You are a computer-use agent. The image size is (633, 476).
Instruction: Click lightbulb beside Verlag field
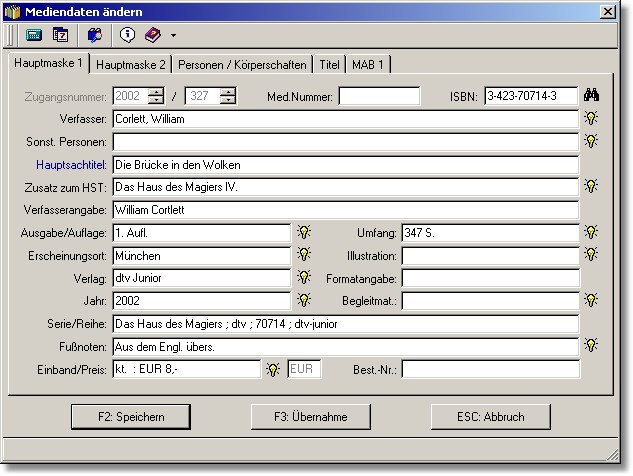click(304, 278)
